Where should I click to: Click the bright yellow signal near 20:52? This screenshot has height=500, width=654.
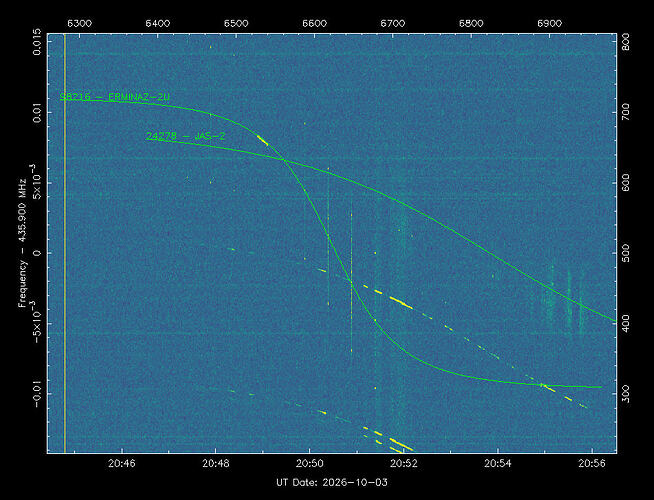pos(401,302)
